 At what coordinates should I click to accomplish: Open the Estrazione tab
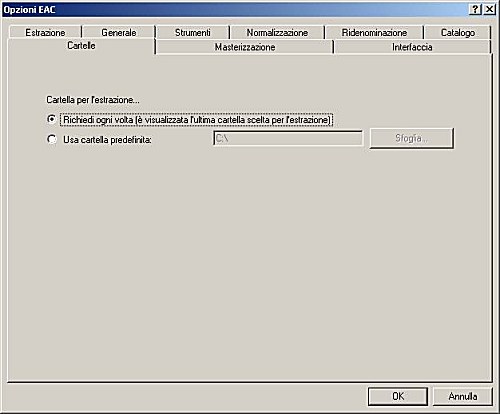(45, 33)
